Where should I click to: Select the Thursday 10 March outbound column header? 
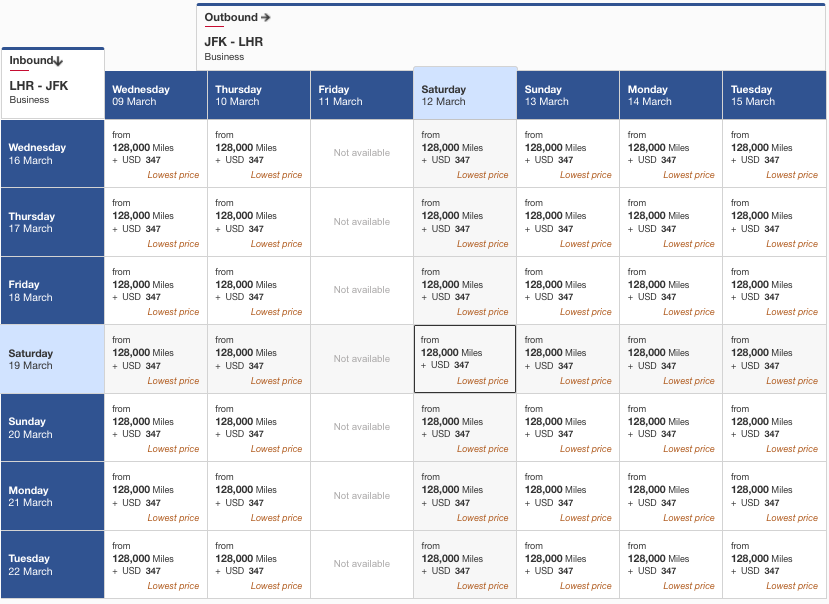259,95
